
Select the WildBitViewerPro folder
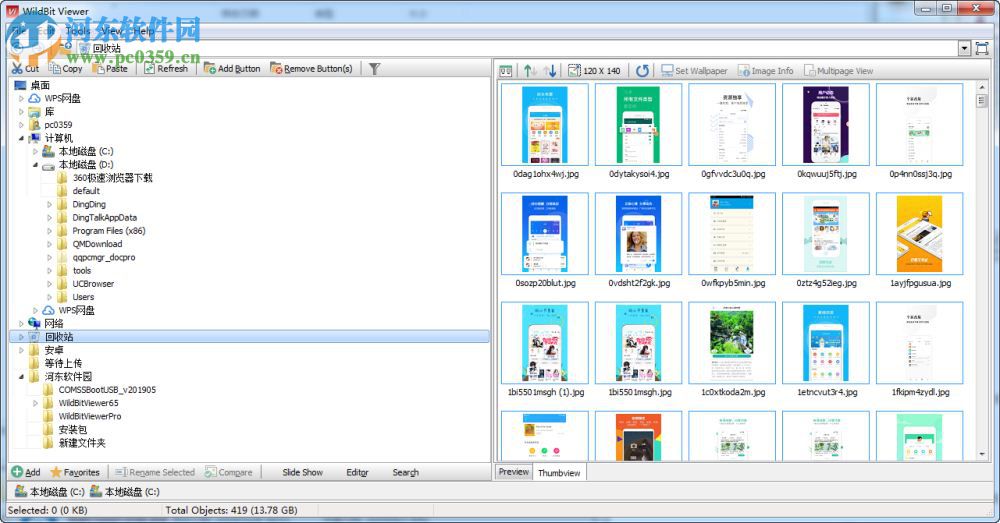coord(90,416)
